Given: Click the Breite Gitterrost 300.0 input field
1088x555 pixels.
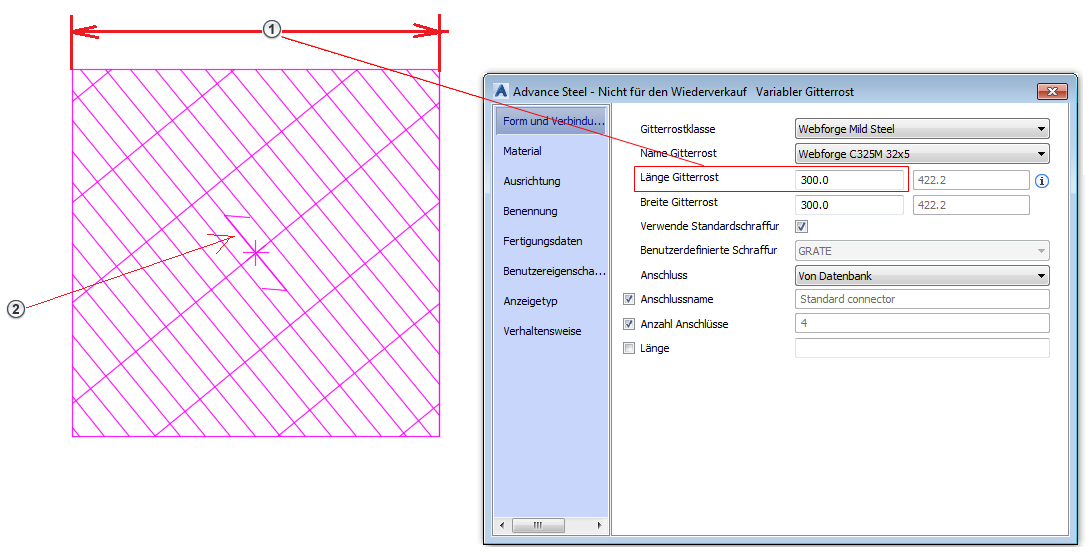Looking at the screenshot, I should [x=849, y=205].
